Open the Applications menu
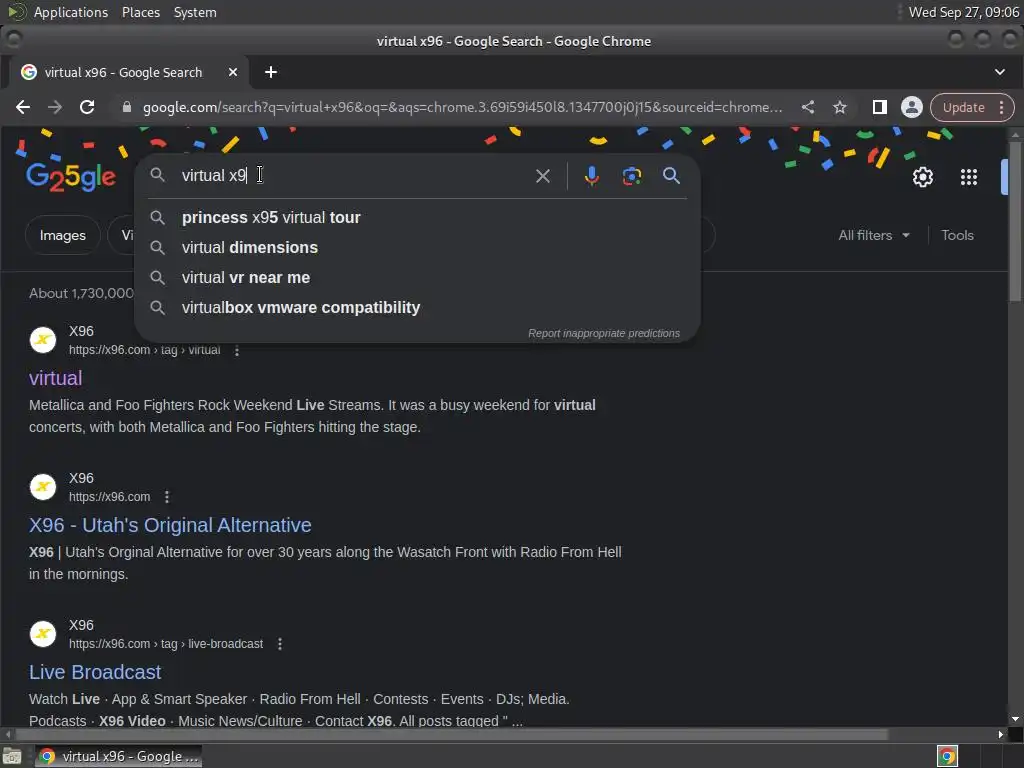Screen dimensions: 1024x768 click(71, 12)
